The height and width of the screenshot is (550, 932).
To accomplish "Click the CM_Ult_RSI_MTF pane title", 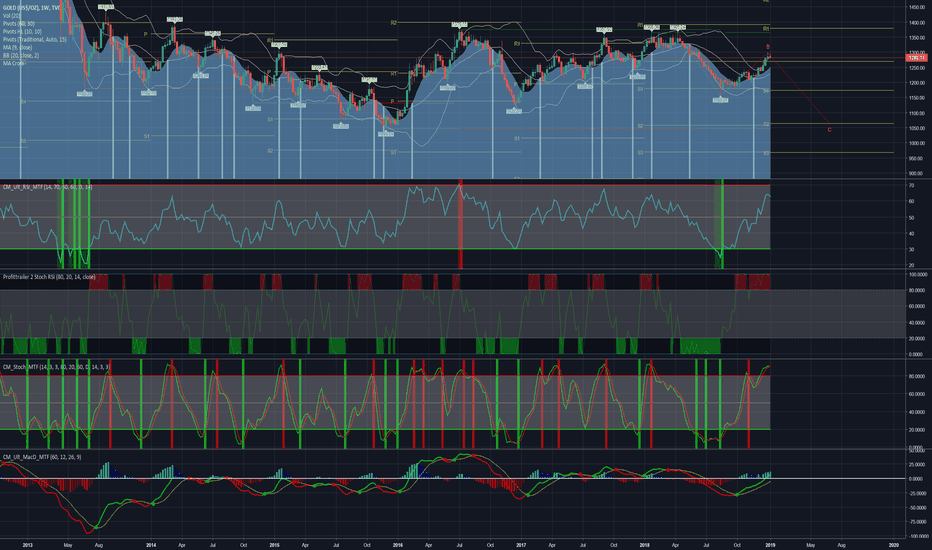I will point(47,187).
